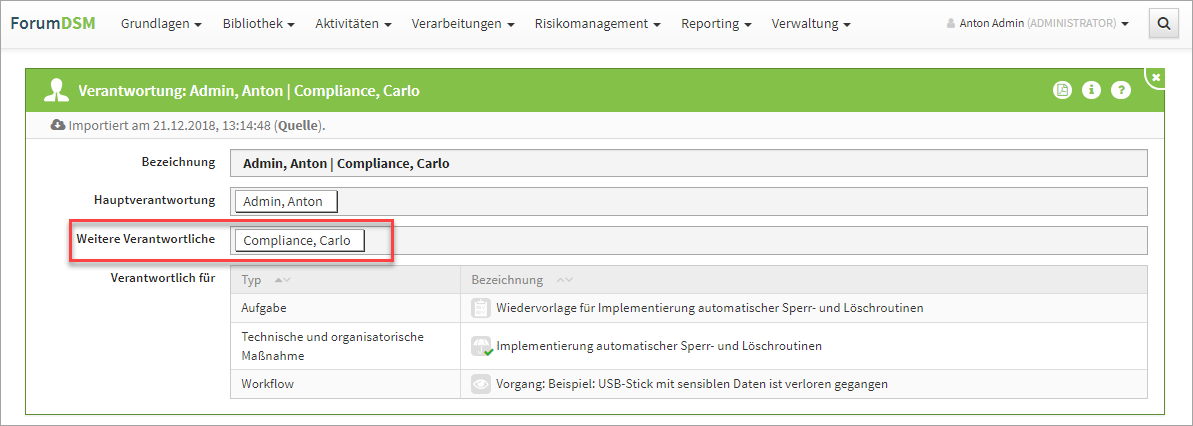1193x426 pixels.
Task: Click the clipboard icon in the Aufgabe row
Action: (x=481, y=308)
